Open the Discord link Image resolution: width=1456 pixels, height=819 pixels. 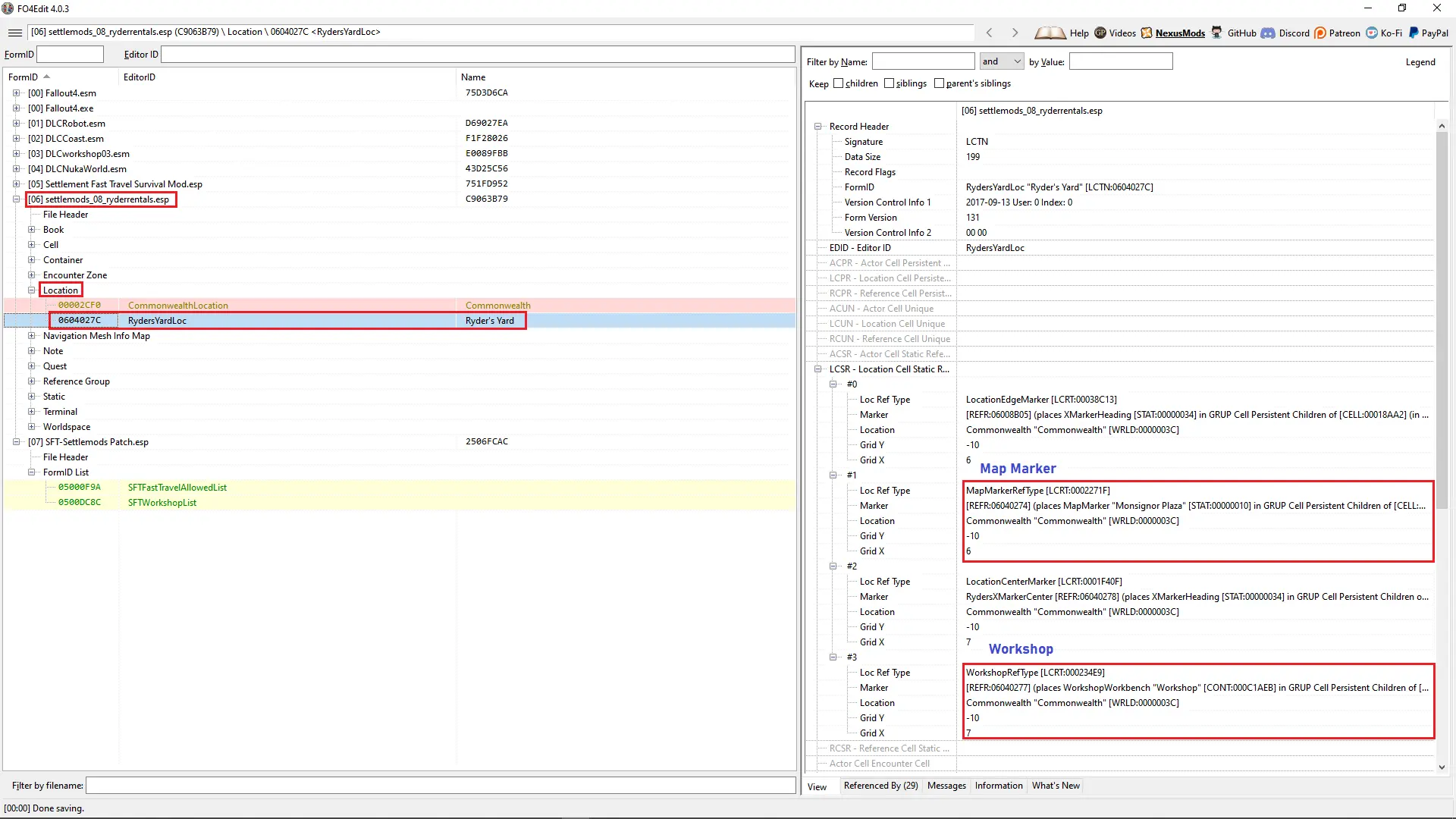pyautogui.click(x=1285, y=33)
